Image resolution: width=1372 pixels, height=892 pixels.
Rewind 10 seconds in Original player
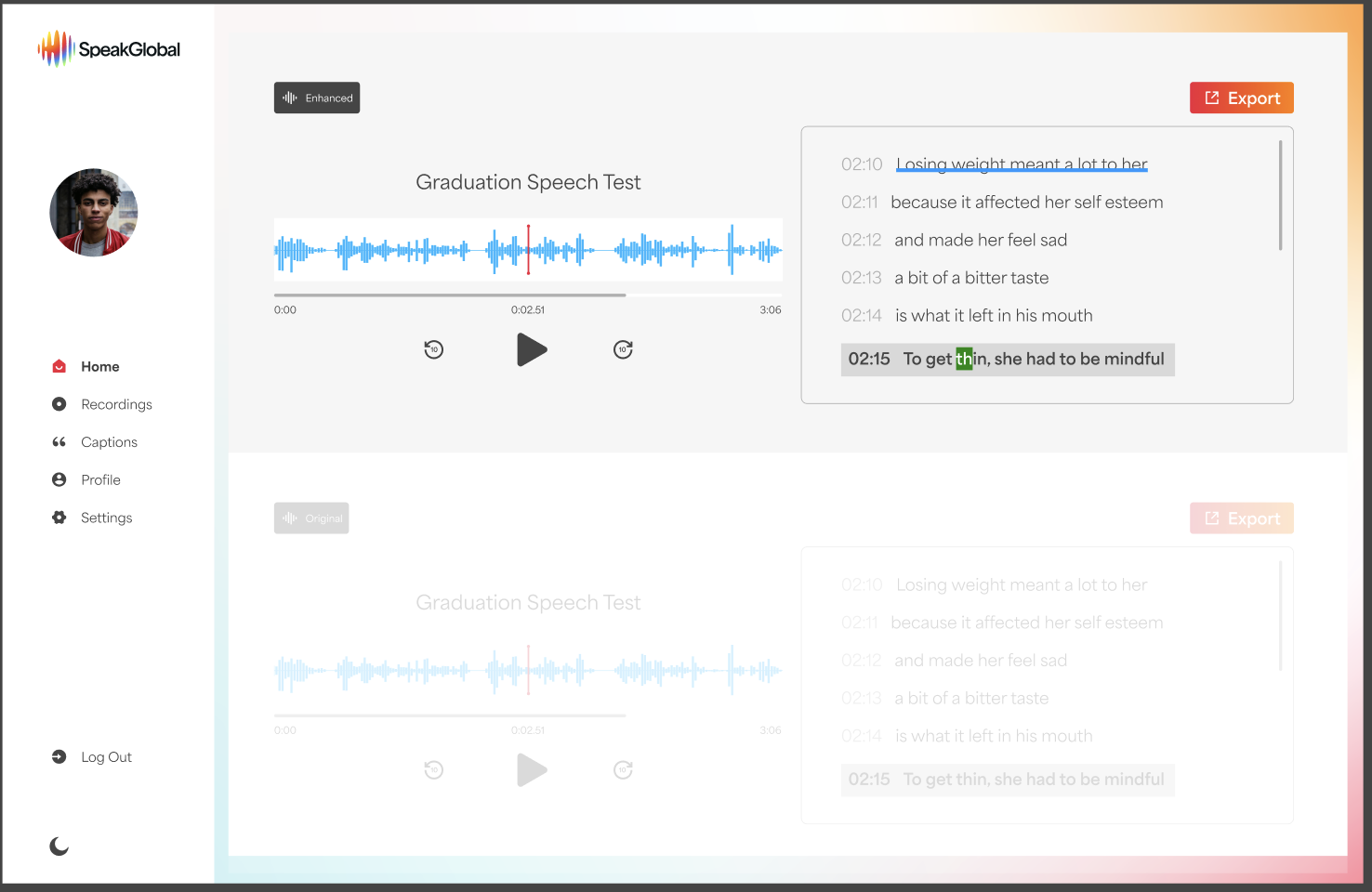click(434, 770)
